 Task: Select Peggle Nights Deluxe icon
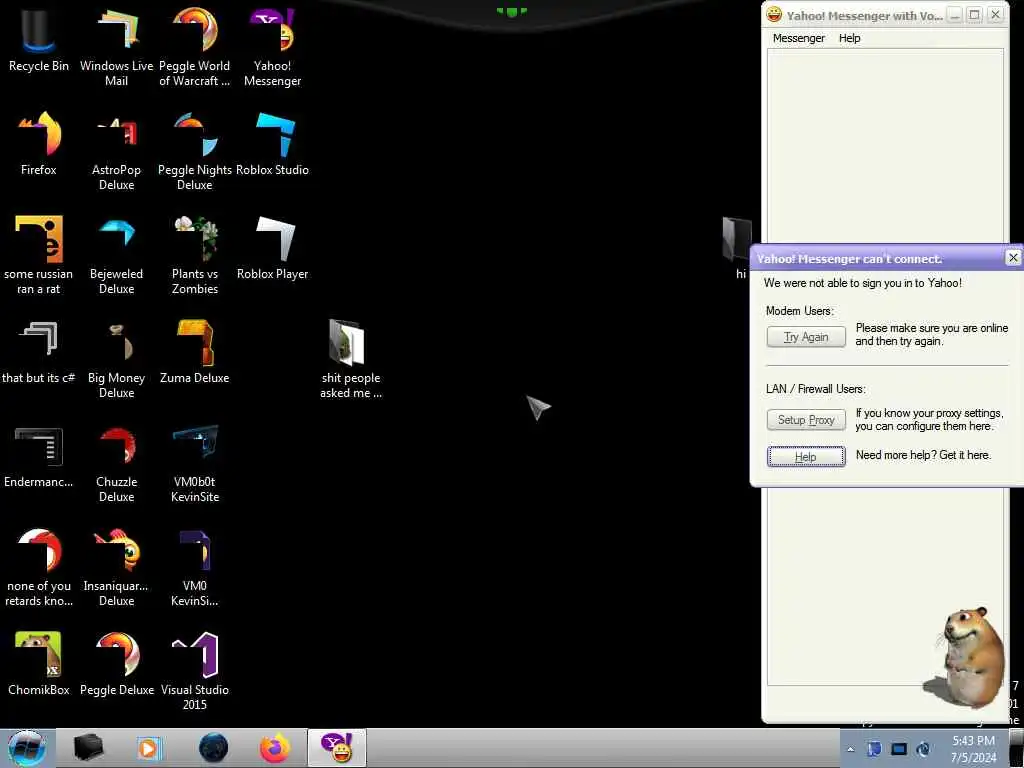click(195, 152)
